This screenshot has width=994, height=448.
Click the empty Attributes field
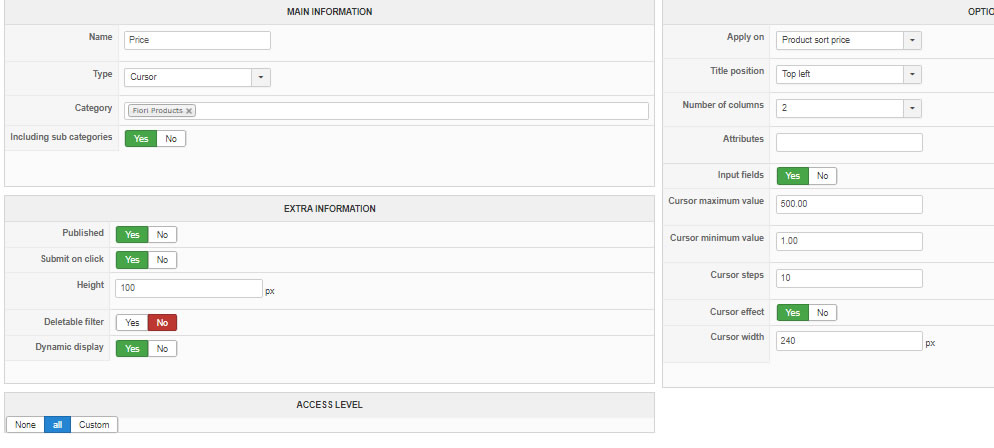coord(849,142)
